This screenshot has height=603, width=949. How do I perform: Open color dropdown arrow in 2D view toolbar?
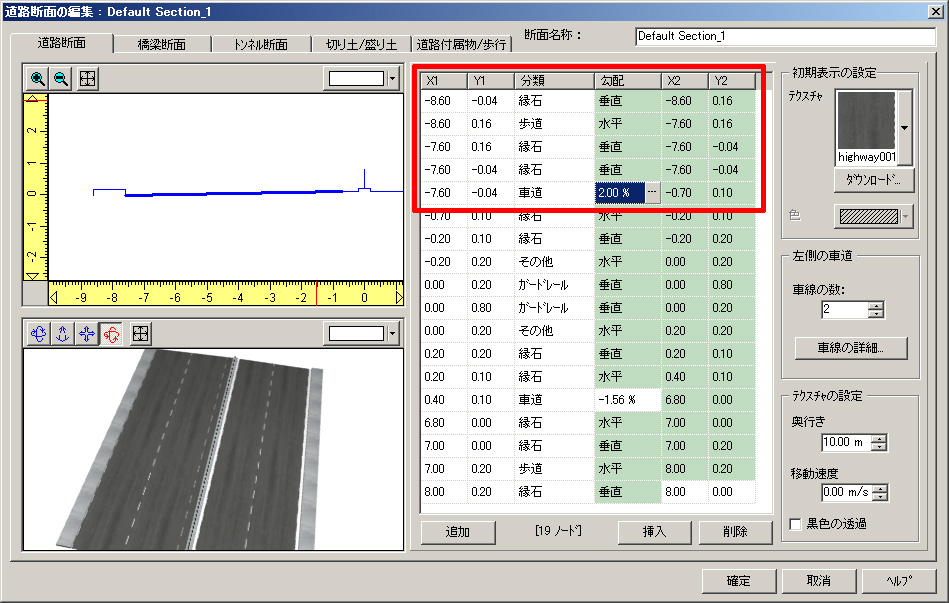coord(392,79)
